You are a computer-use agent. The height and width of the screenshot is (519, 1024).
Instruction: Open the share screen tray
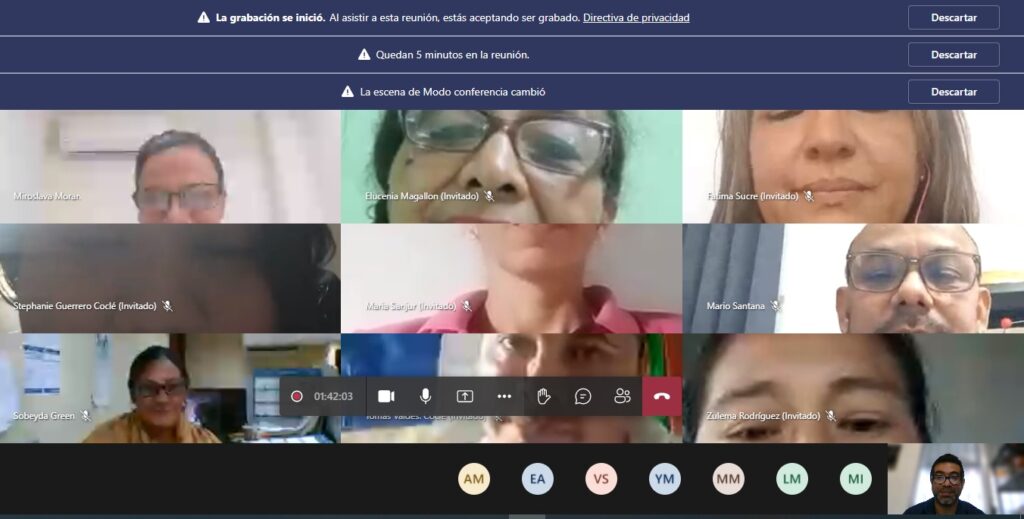[x=464, y=396]
